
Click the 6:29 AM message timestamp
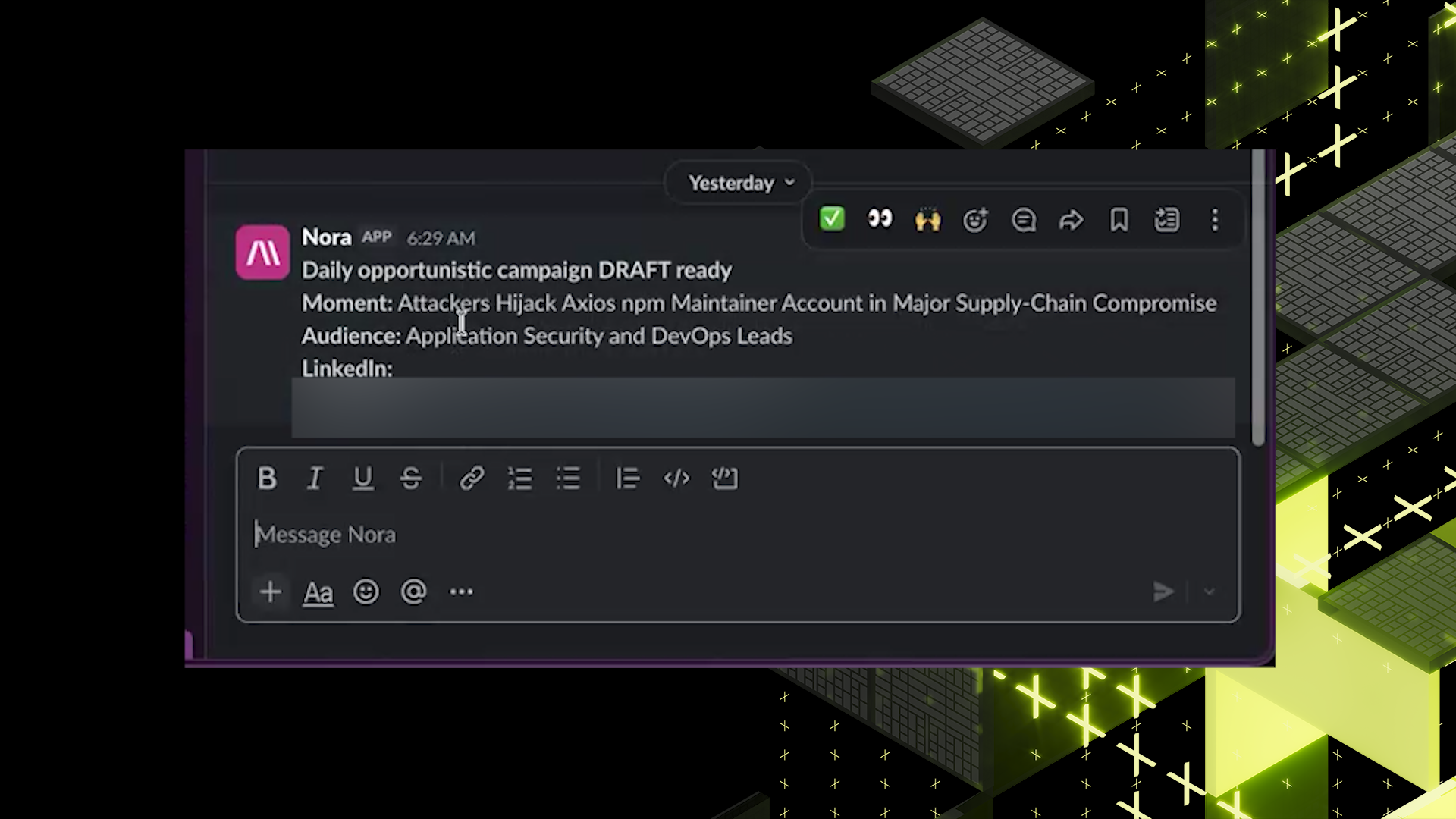(441, 238)
